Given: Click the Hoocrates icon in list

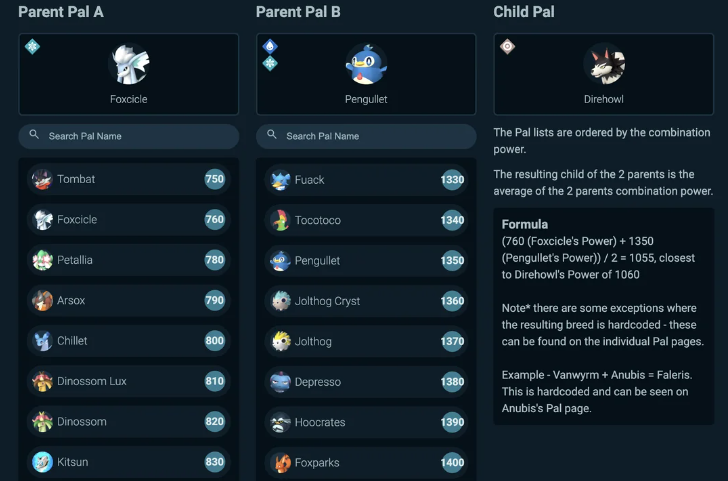Looking at the screenshot, I should click(x=280, y=422).
